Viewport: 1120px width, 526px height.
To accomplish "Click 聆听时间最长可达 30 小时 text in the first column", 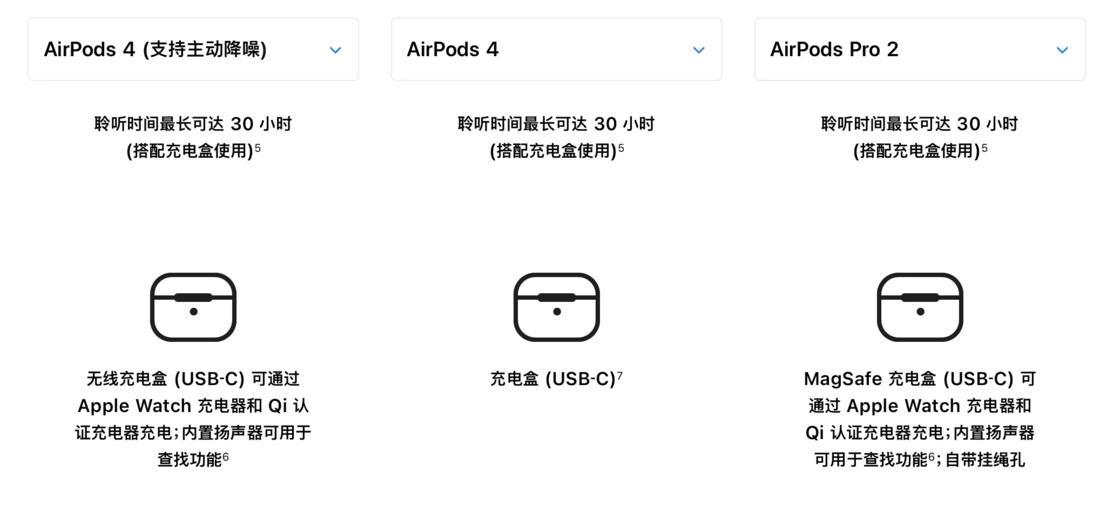I will tap(193, 124).
